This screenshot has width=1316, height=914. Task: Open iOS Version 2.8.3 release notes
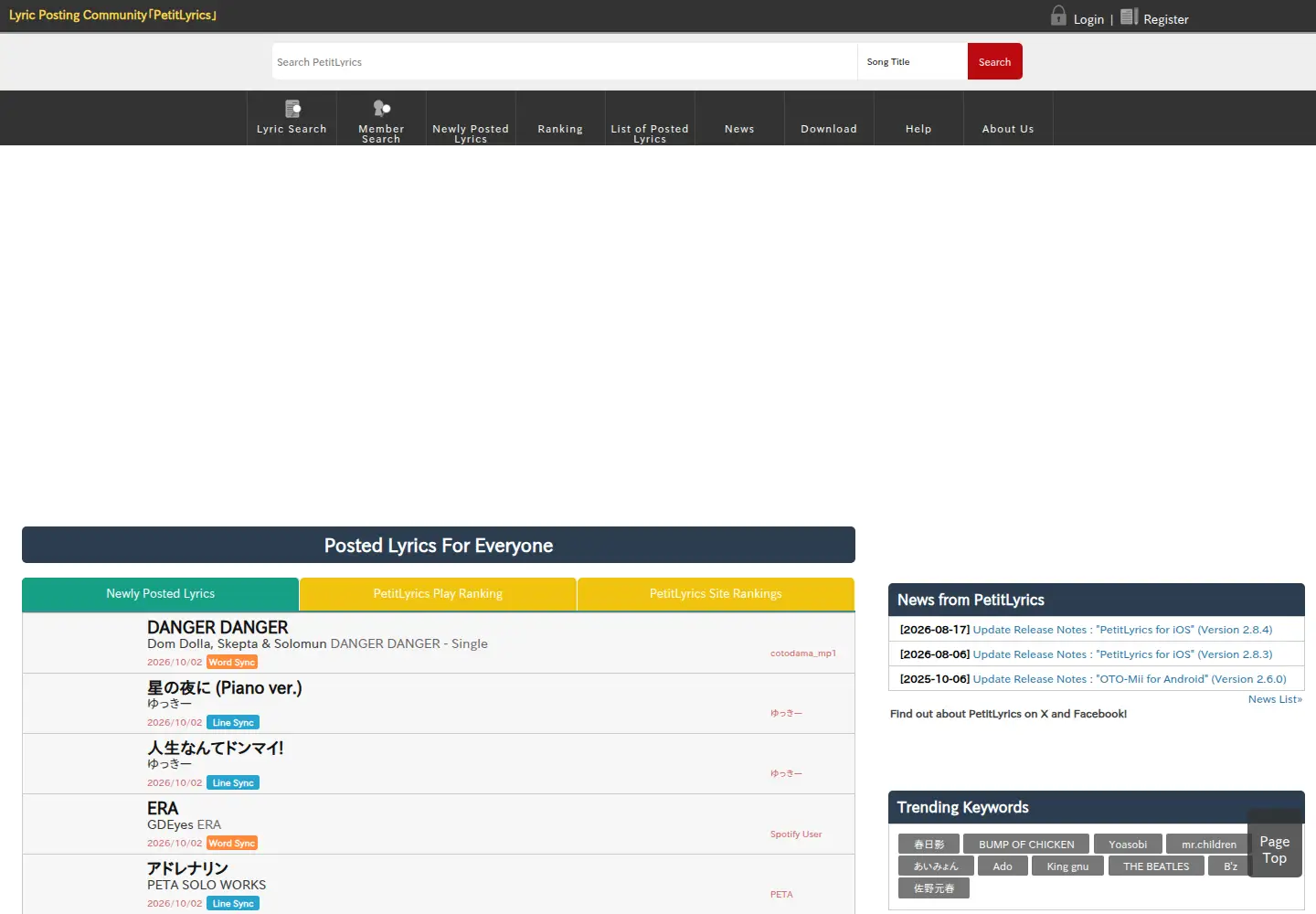click(x=1122, y=654)
